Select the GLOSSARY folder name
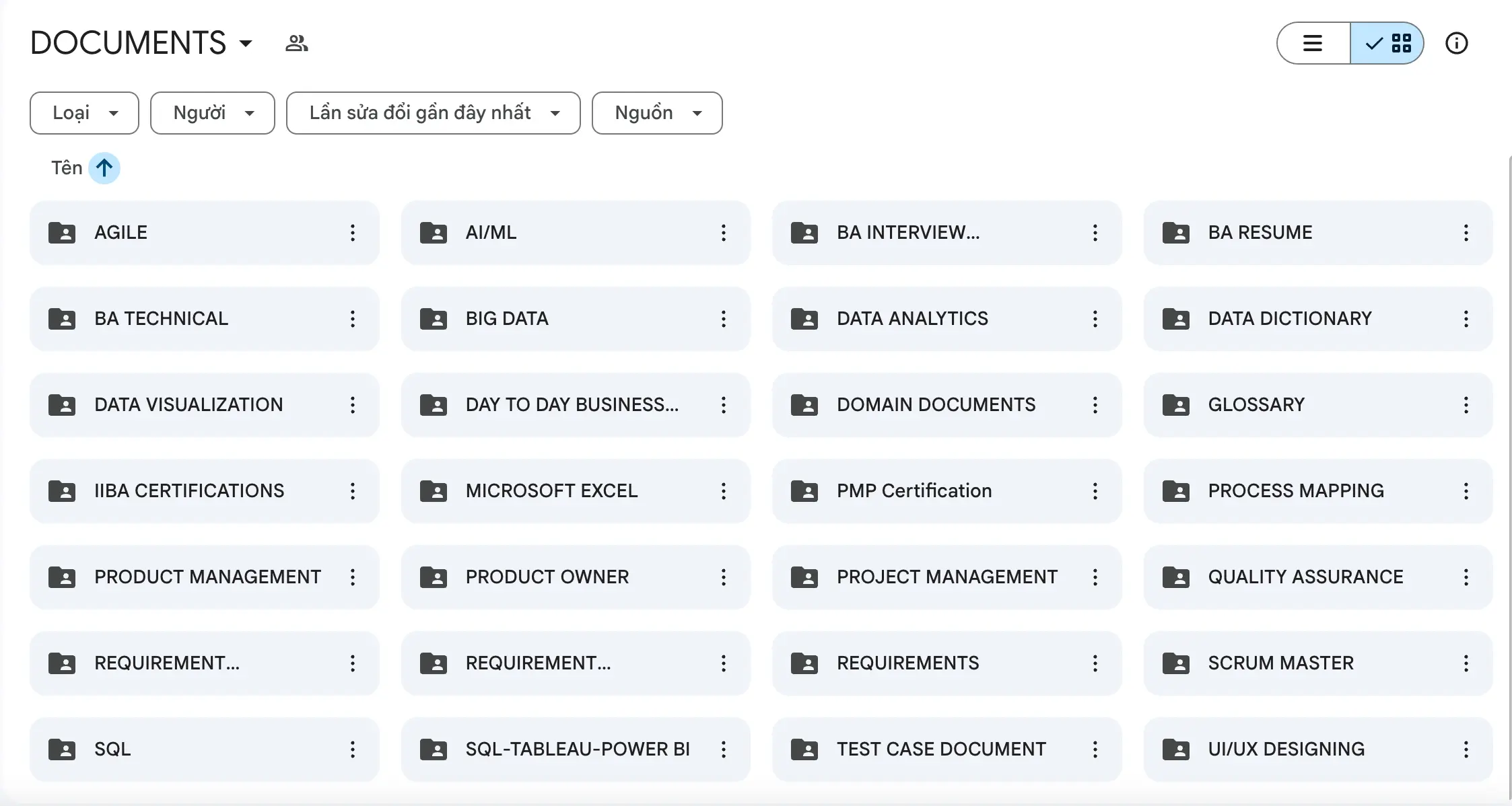The width and height of the screenshot is (1512, 806). point(1256,405)
